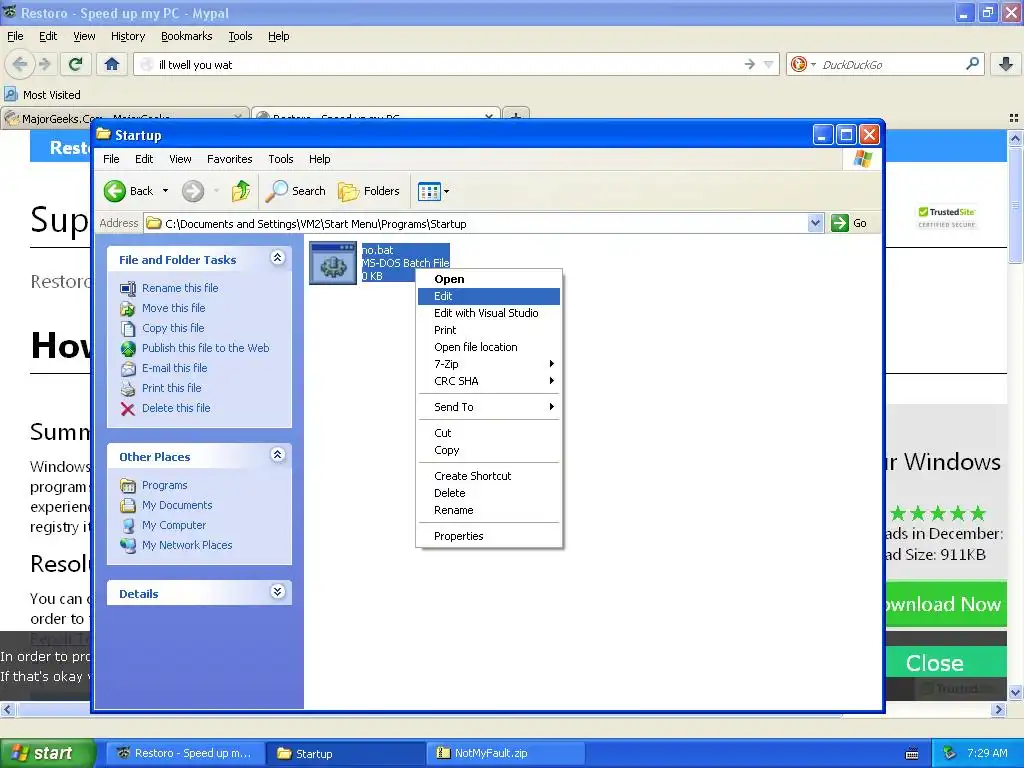Click the green Close button on webpage
Screen dimensions: 1024x768
(934, 663)
